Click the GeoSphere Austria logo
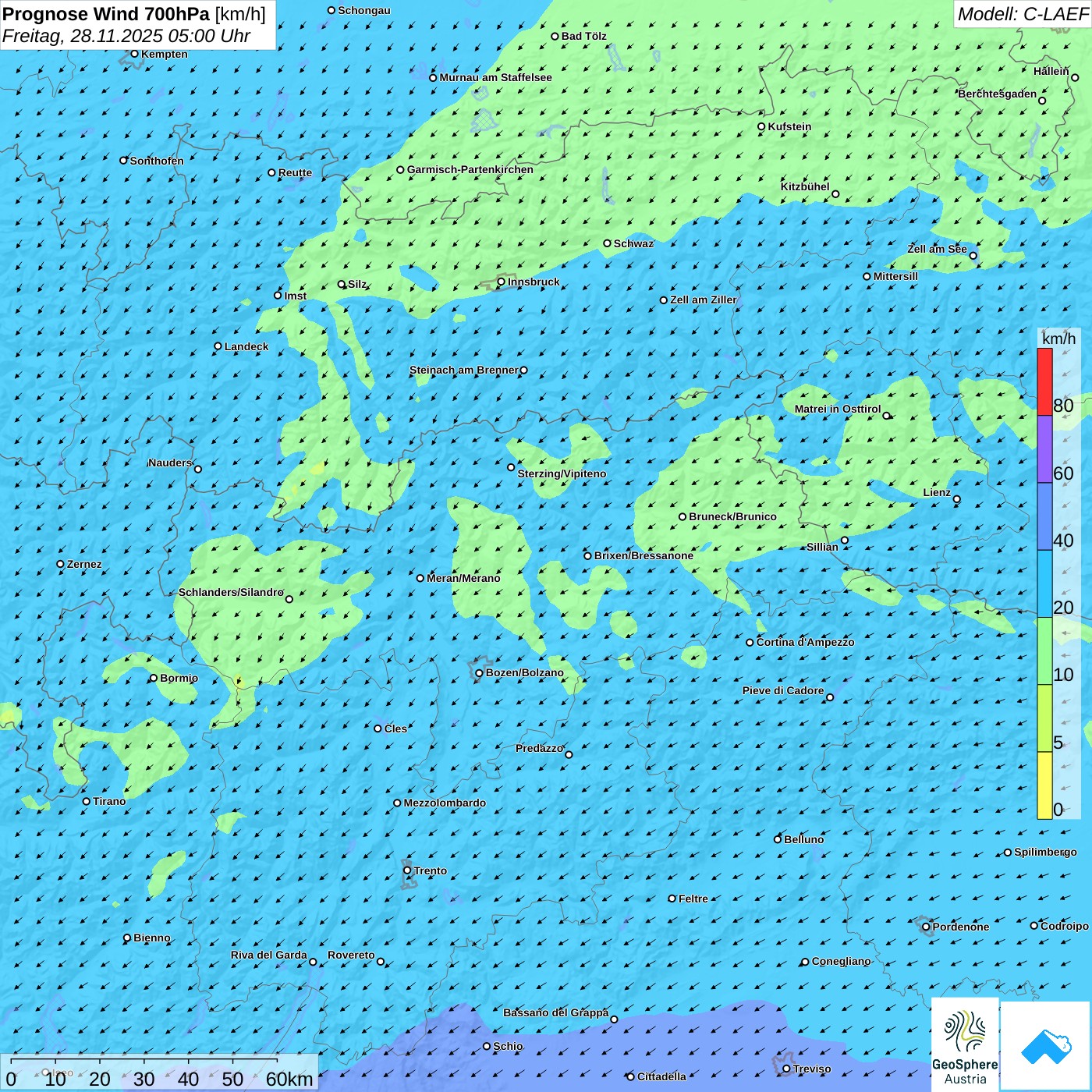The image size is (1092, 1092). [965, 1044]
